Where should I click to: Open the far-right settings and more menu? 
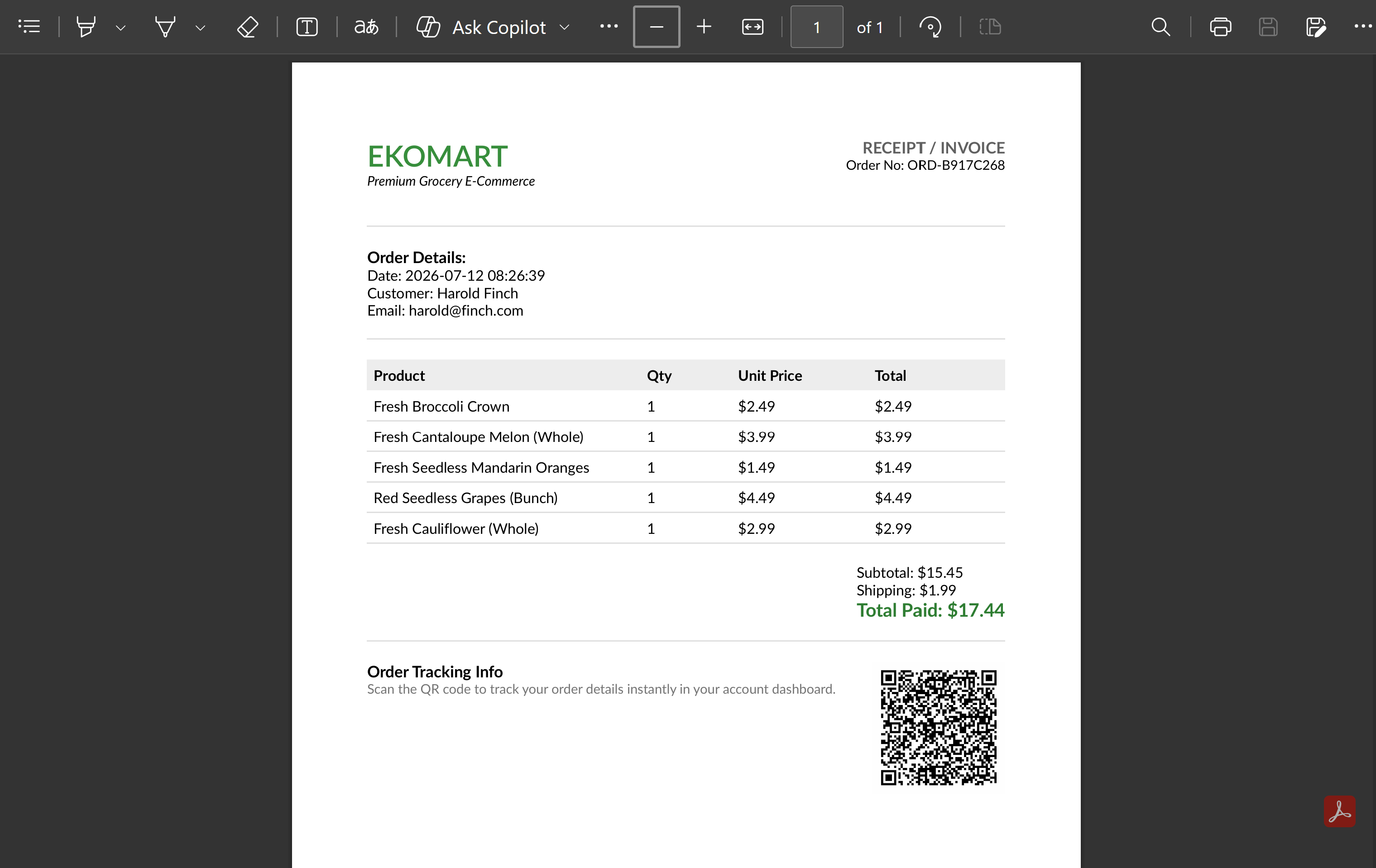pos(1363,26)
